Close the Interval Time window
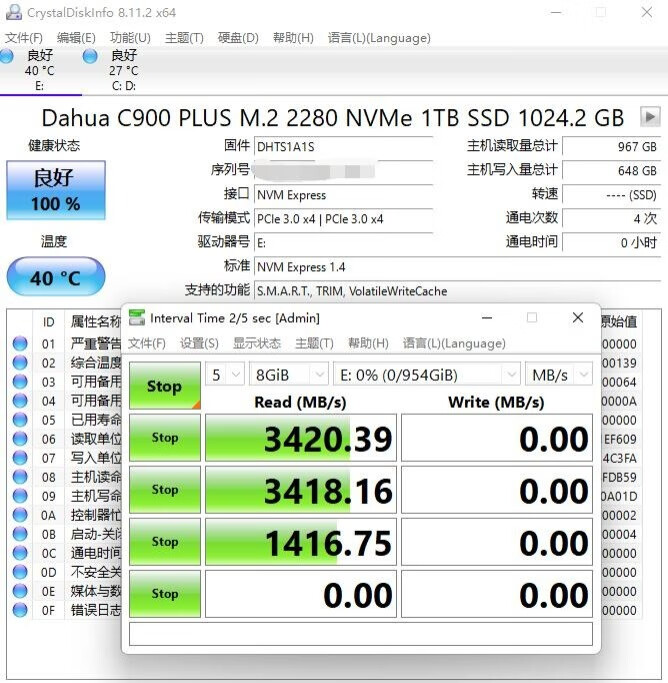This screenshot has width=668, height=683. pos(577,318)
